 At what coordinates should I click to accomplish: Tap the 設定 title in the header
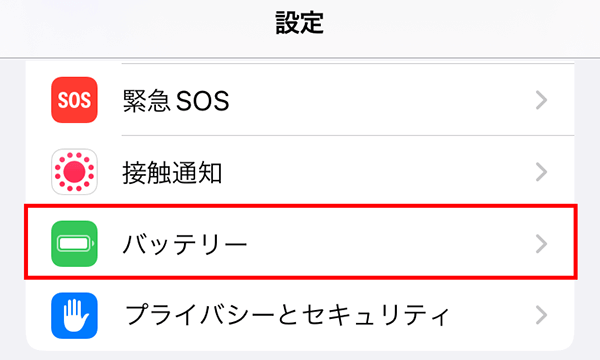click(300, 23)
